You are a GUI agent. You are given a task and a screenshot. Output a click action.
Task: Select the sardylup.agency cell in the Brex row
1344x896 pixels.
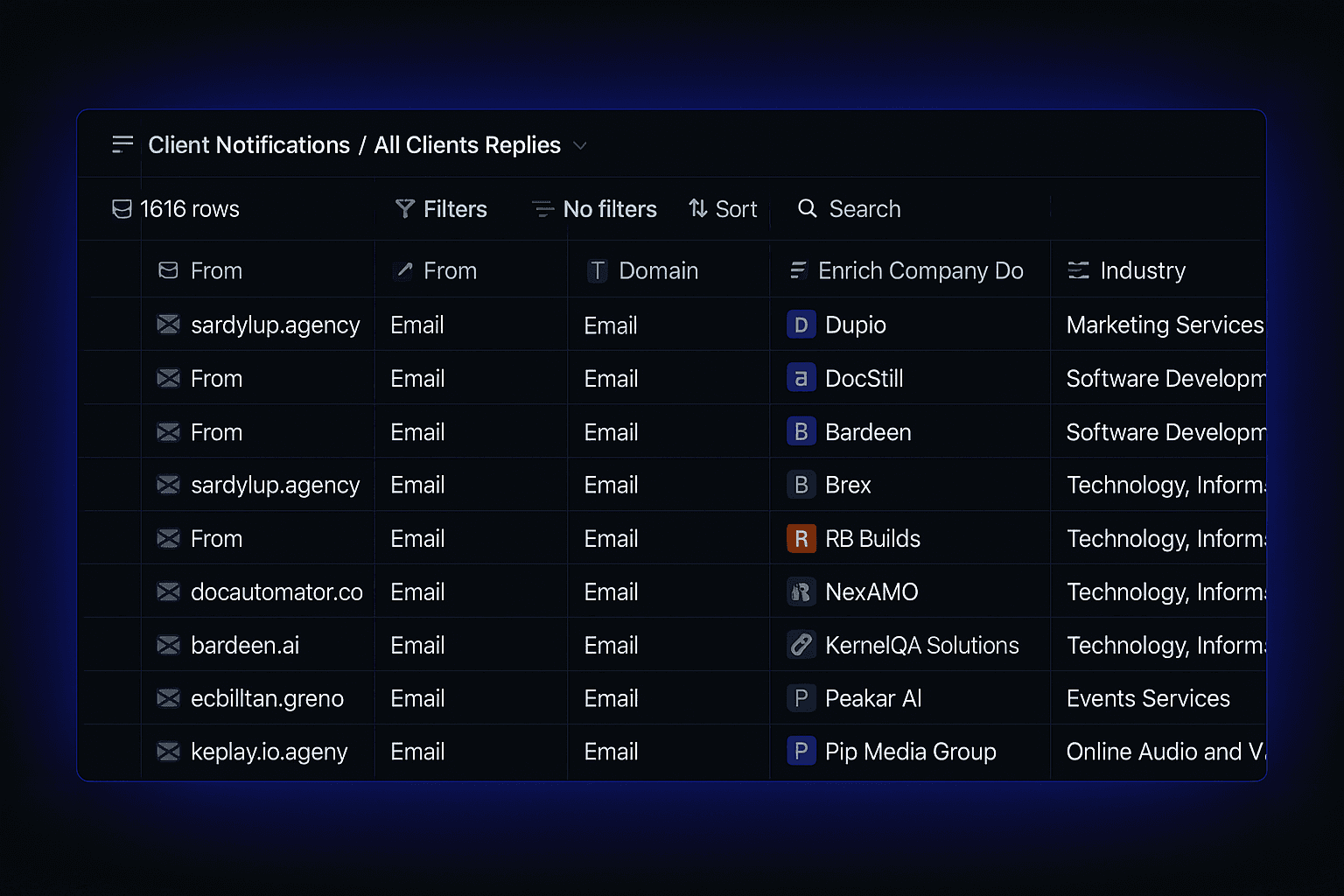tap(276, 486)
